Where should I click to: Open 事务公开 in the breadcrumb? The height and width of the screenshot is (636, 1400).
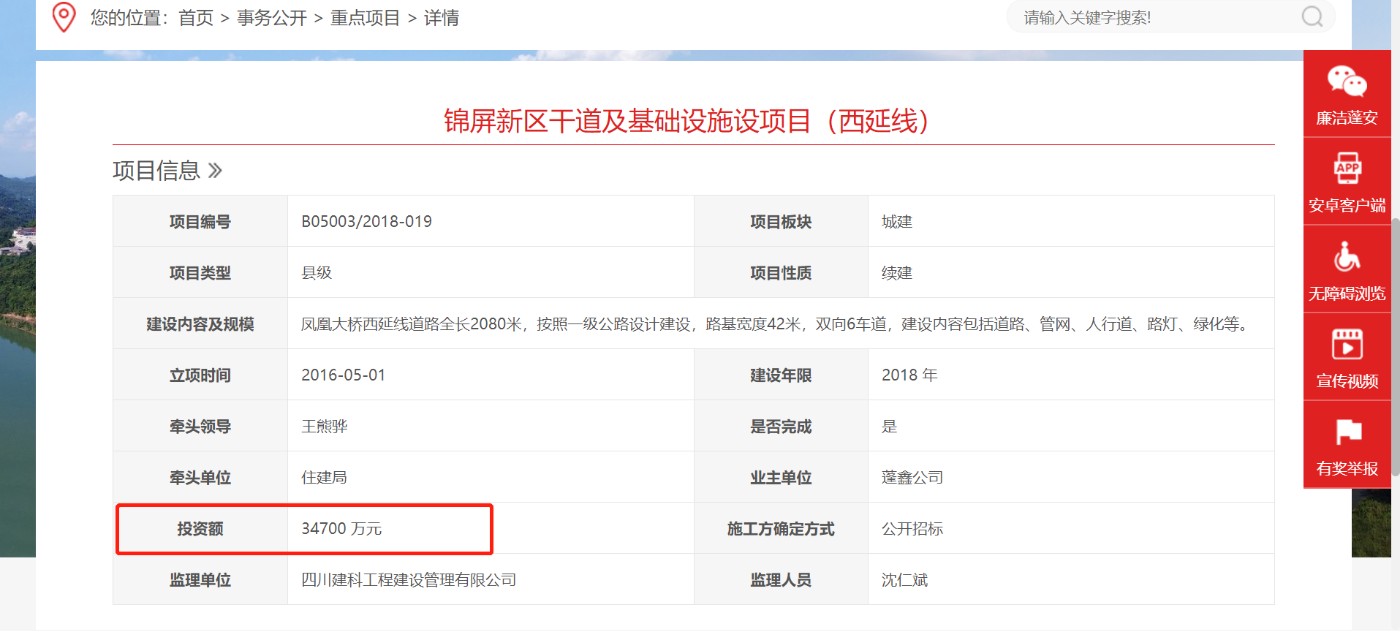[272, 18]
